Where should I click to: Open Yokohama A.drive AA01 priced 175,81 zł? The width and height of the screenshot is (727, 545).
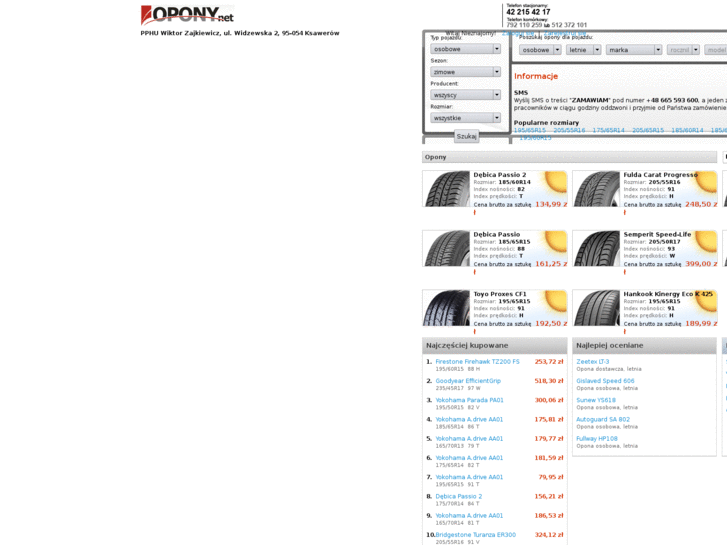(469, 419)
